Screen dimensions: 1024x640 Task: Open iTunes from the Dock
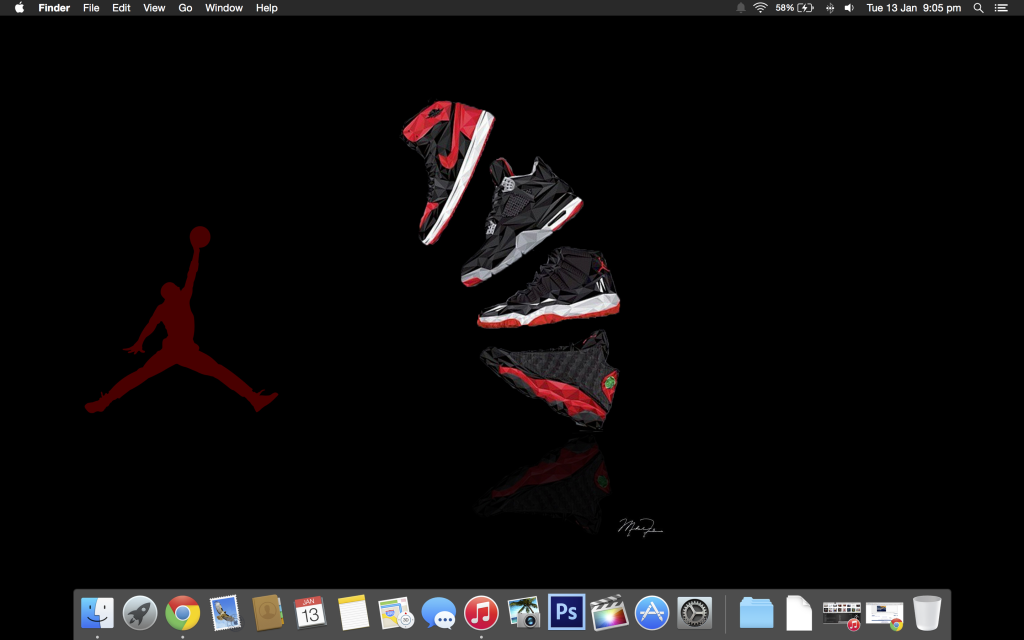pyautogui.click(x=481, y=613)
